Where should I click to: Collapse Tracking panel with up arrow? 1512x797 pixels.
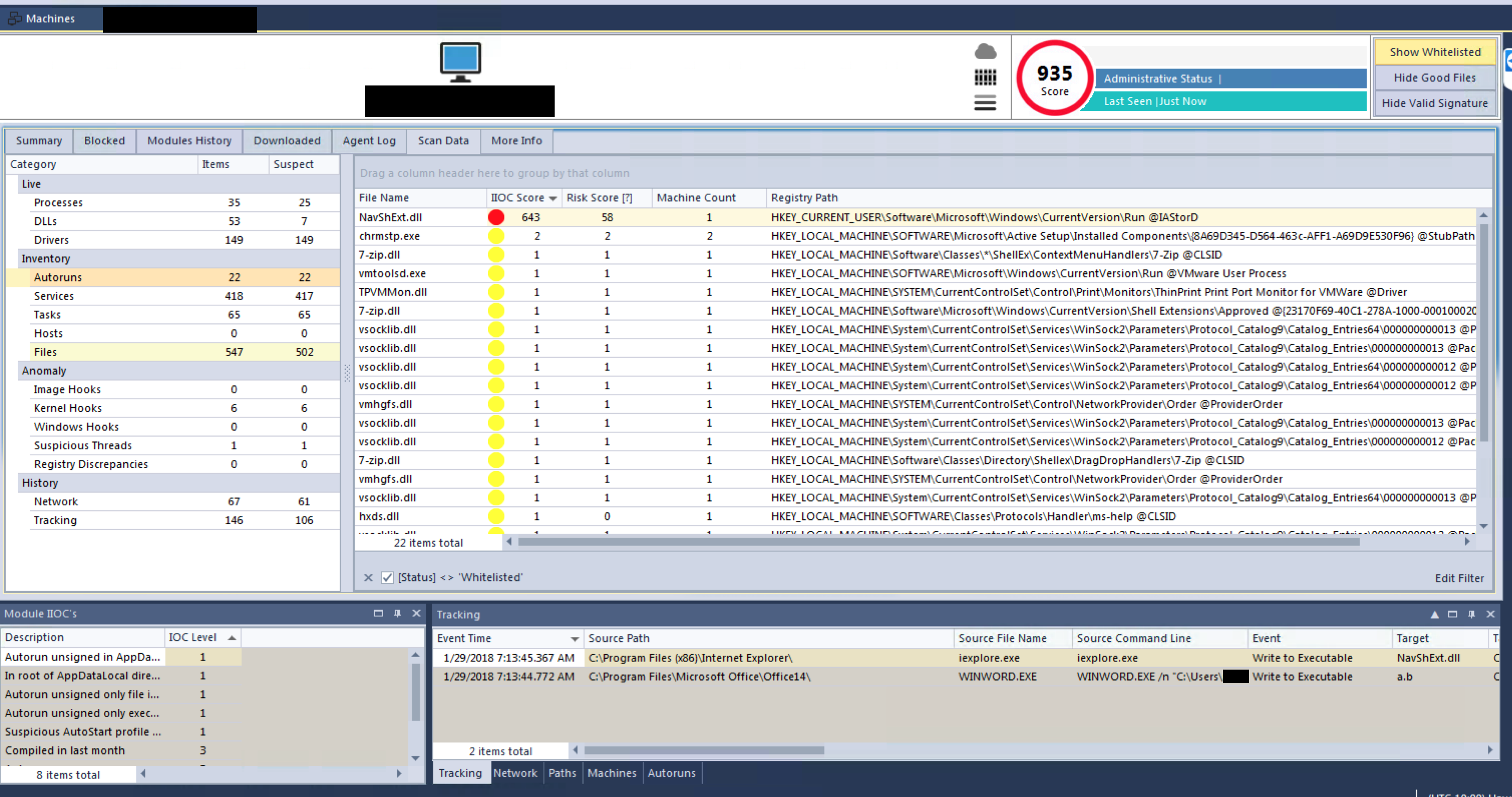pyautogui.click(x=1434, y=615)
